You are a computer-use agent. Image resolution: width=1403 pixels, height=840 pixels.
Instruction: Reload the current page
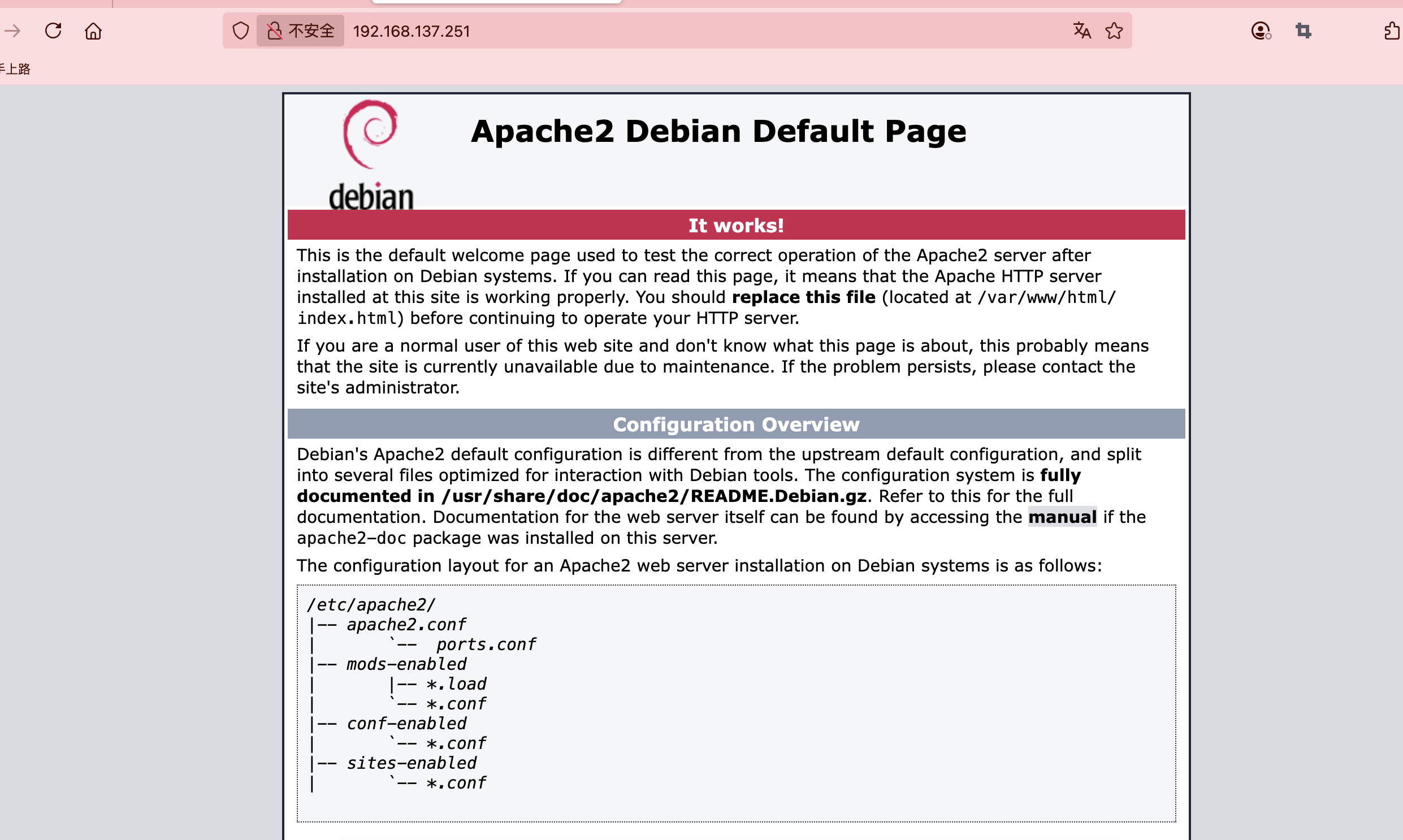(x=53, y=31)
